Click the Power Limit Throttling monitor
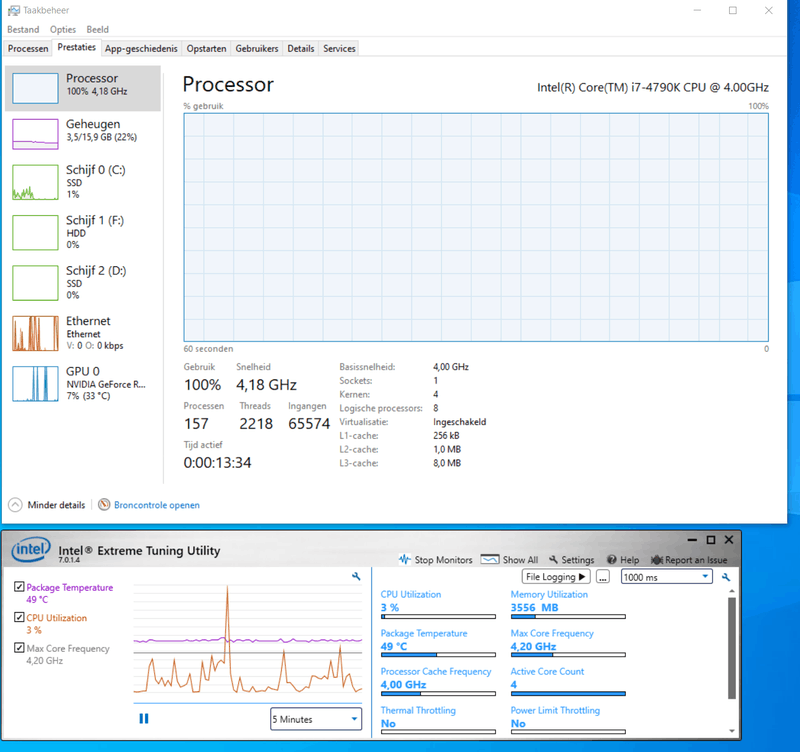This screenshot has width=800, height=752. pos(568,720)
